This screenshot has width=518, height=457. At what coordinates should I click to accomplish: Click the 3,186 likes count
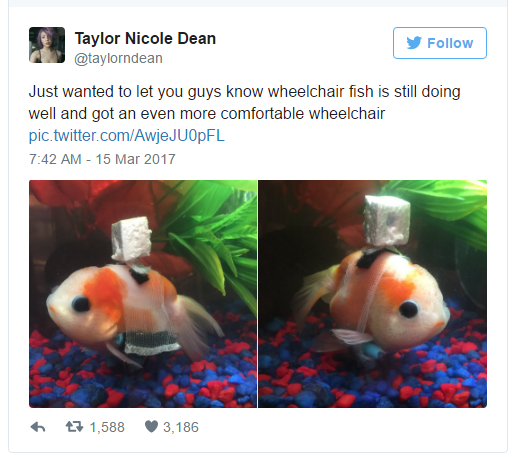coord(181,427)
